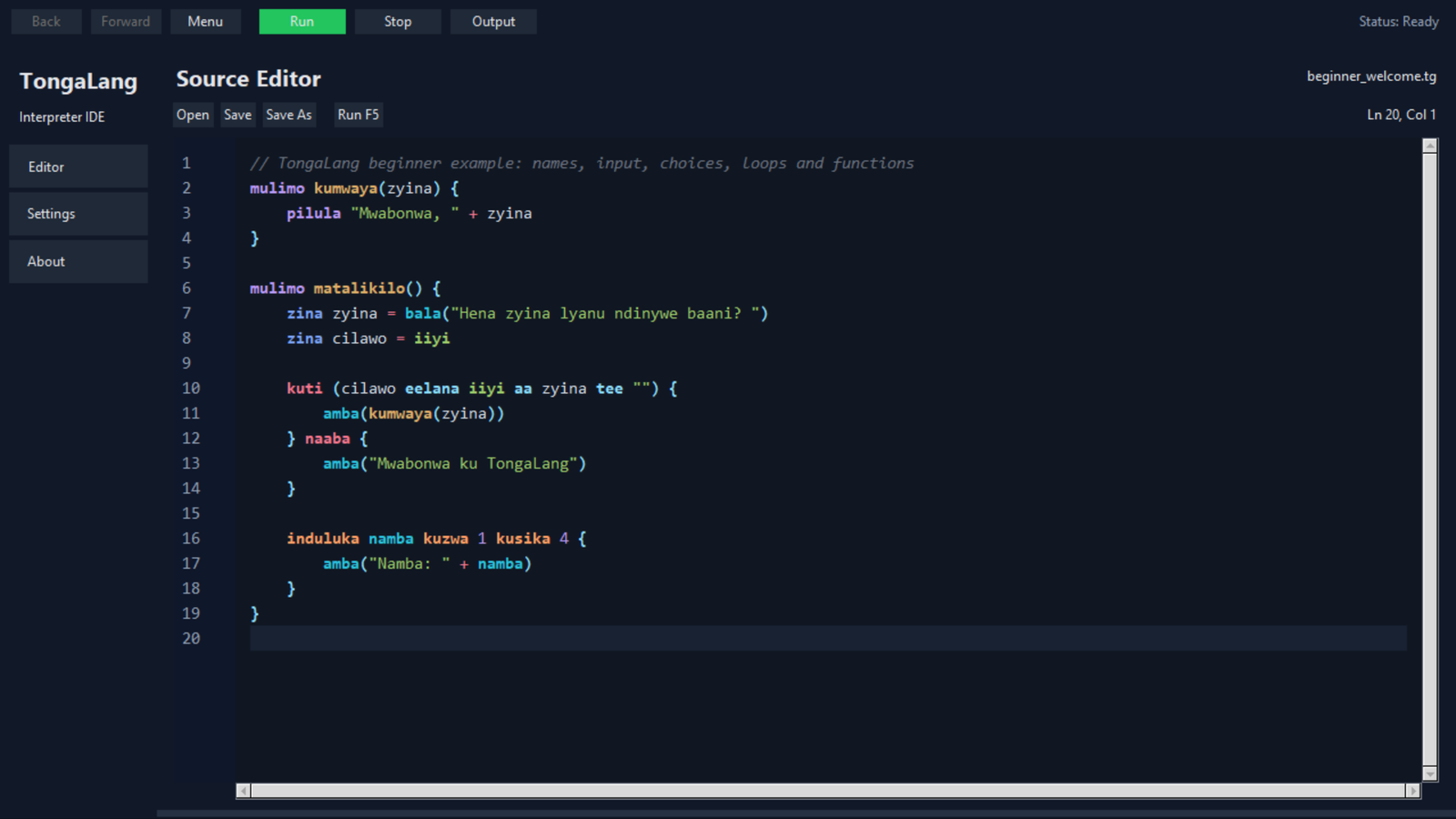Click the file name beginner_welcome.tg

tap(1371, 76)
